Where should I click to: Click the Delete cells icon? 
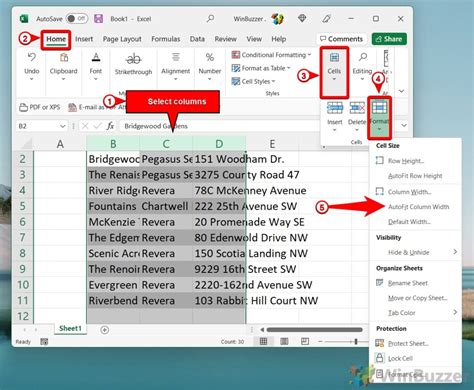tap(357, 109)
